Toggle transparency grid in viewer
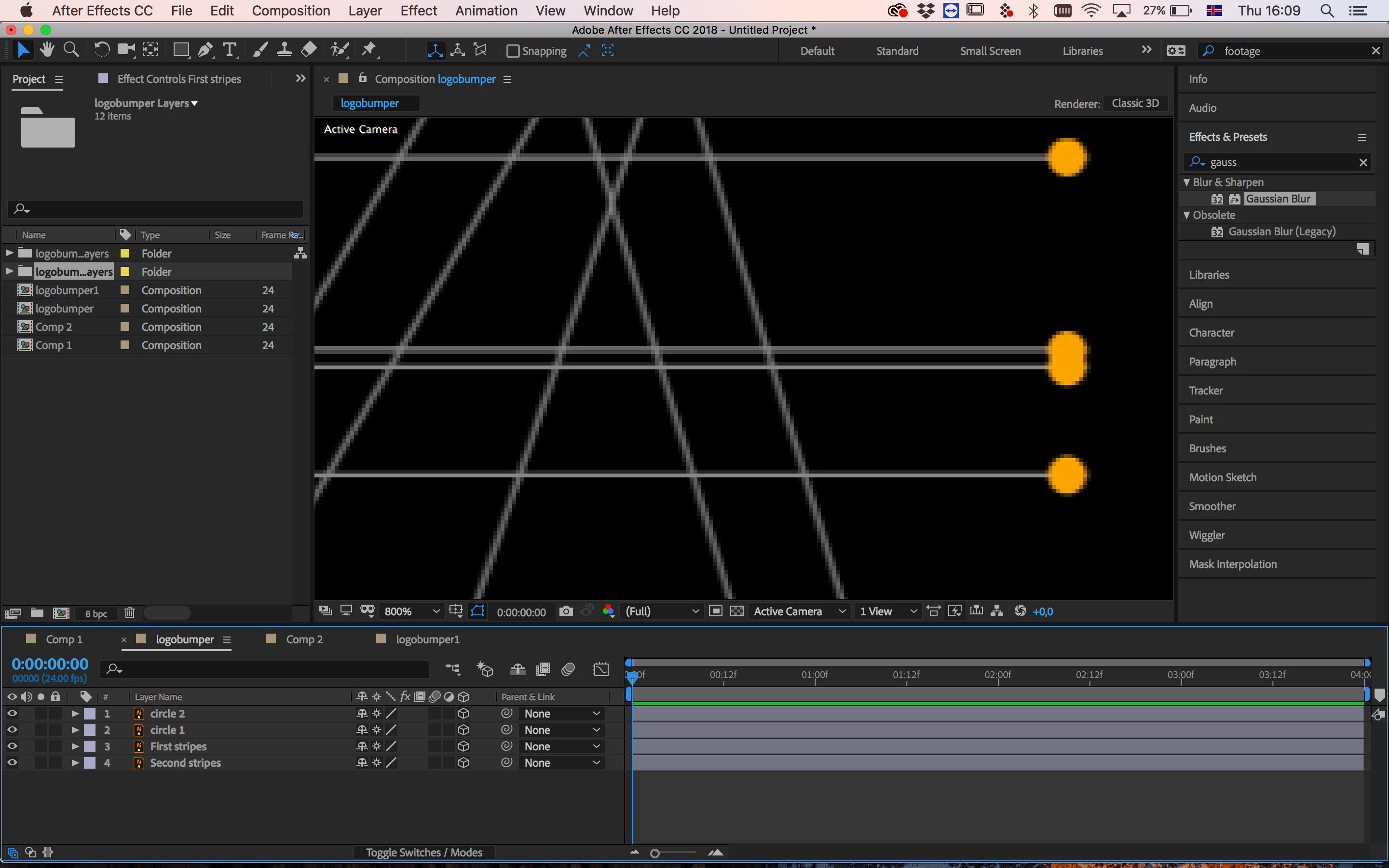 737,611
